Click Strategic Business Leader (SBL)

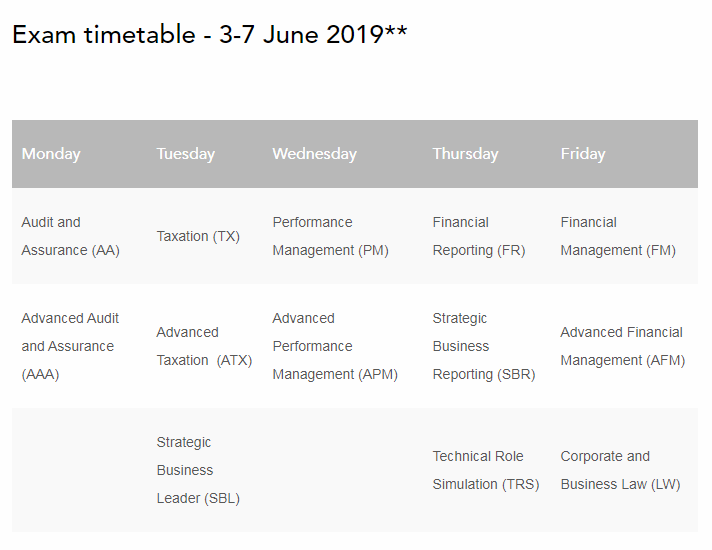coord(198,470)
